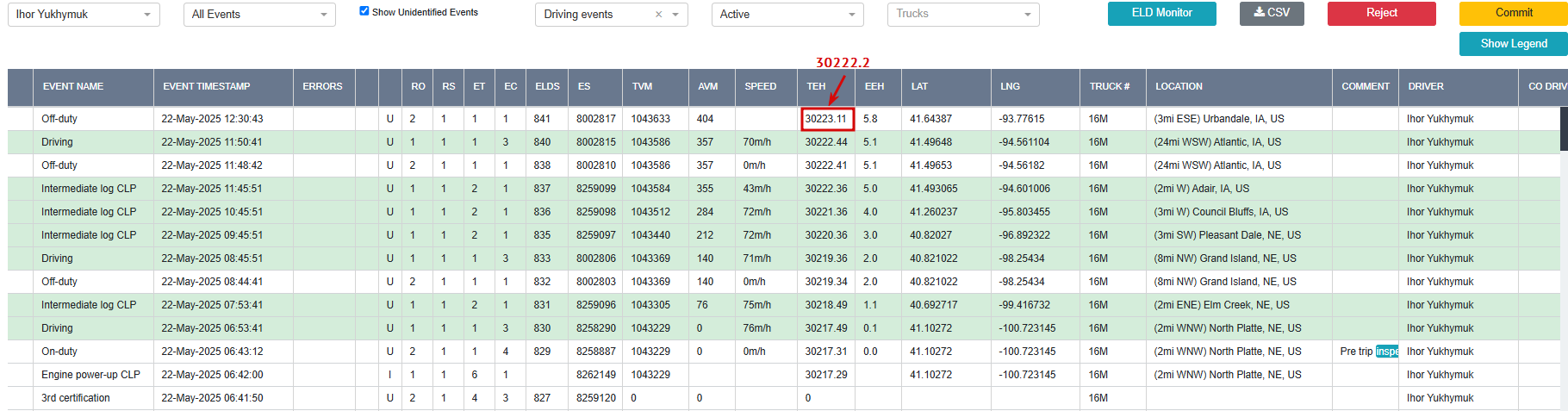Click AVM value 404
This screenshot has height=411, width=1568.
pos(705,119)
